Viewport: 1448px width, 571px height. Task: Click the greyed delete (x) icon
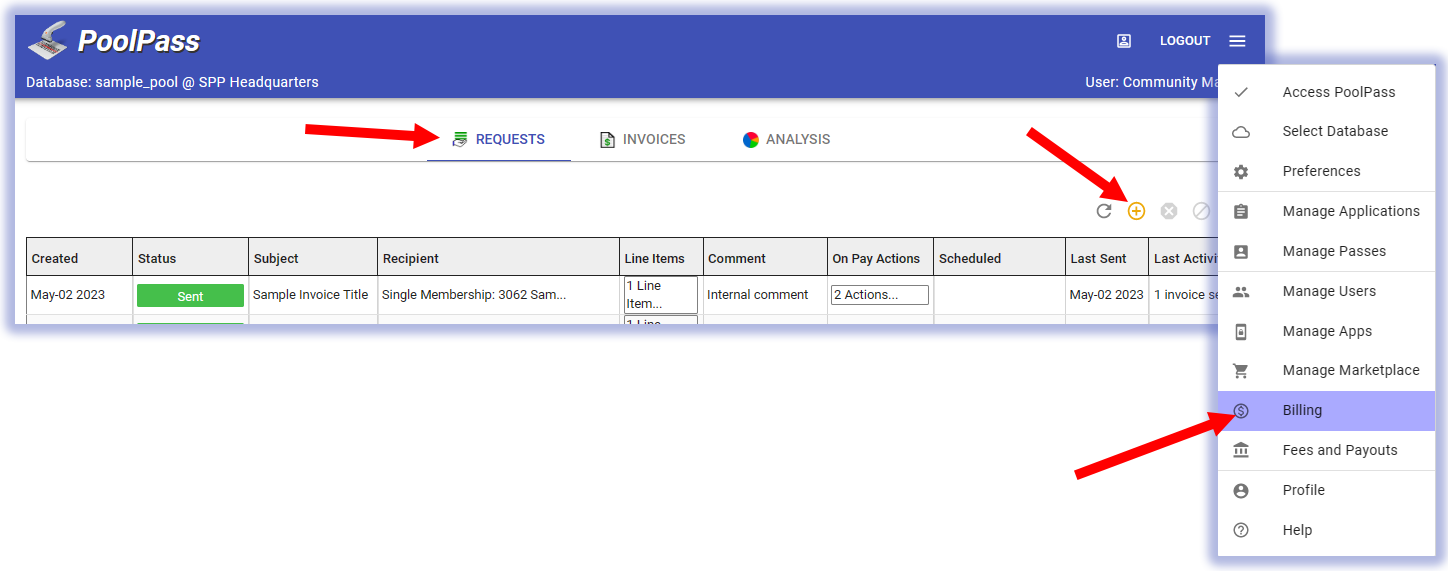coord(1169,211)
